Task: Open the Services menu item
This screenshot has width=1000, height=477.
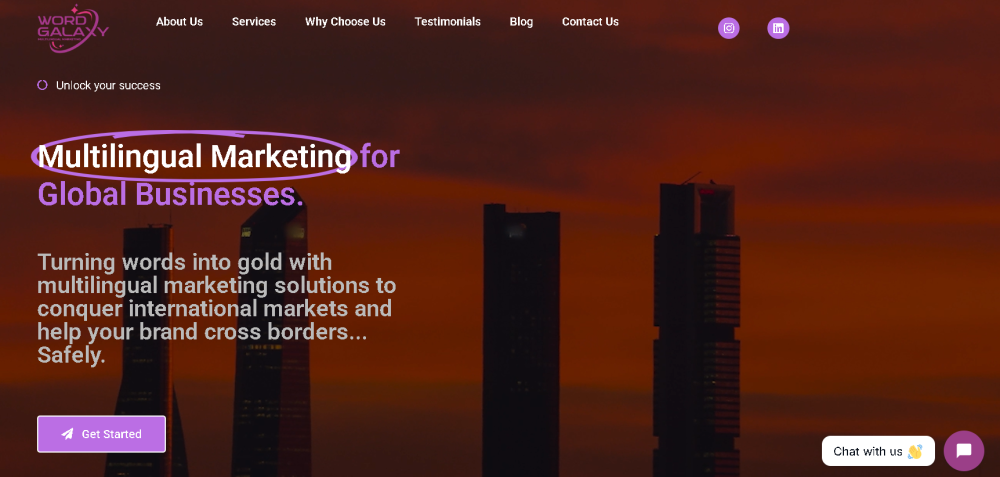Action: click(x=254, y=22)
